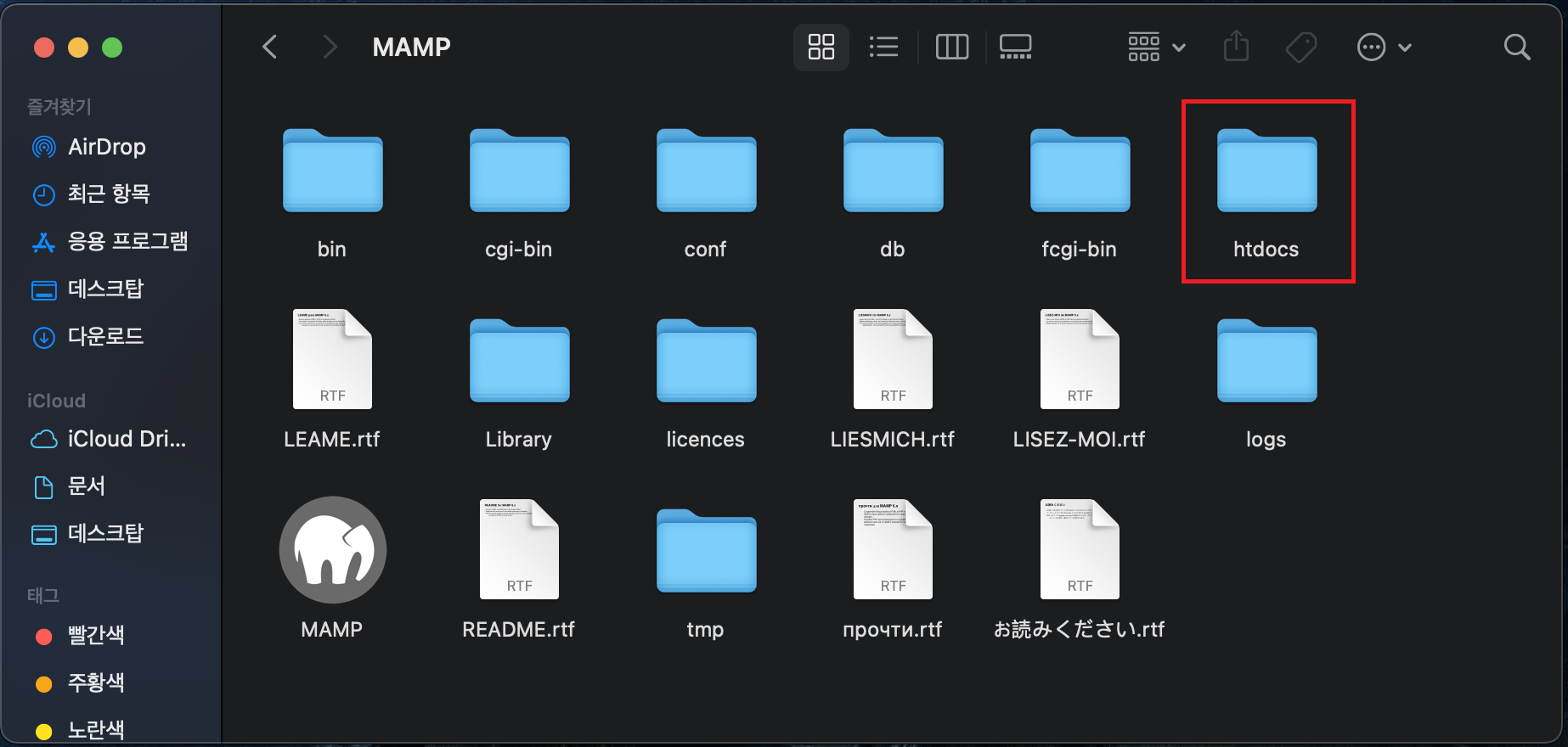Click the MAMP window title
The width and height of the screenshot is (1568, 747).
click(x=411, y=47)
